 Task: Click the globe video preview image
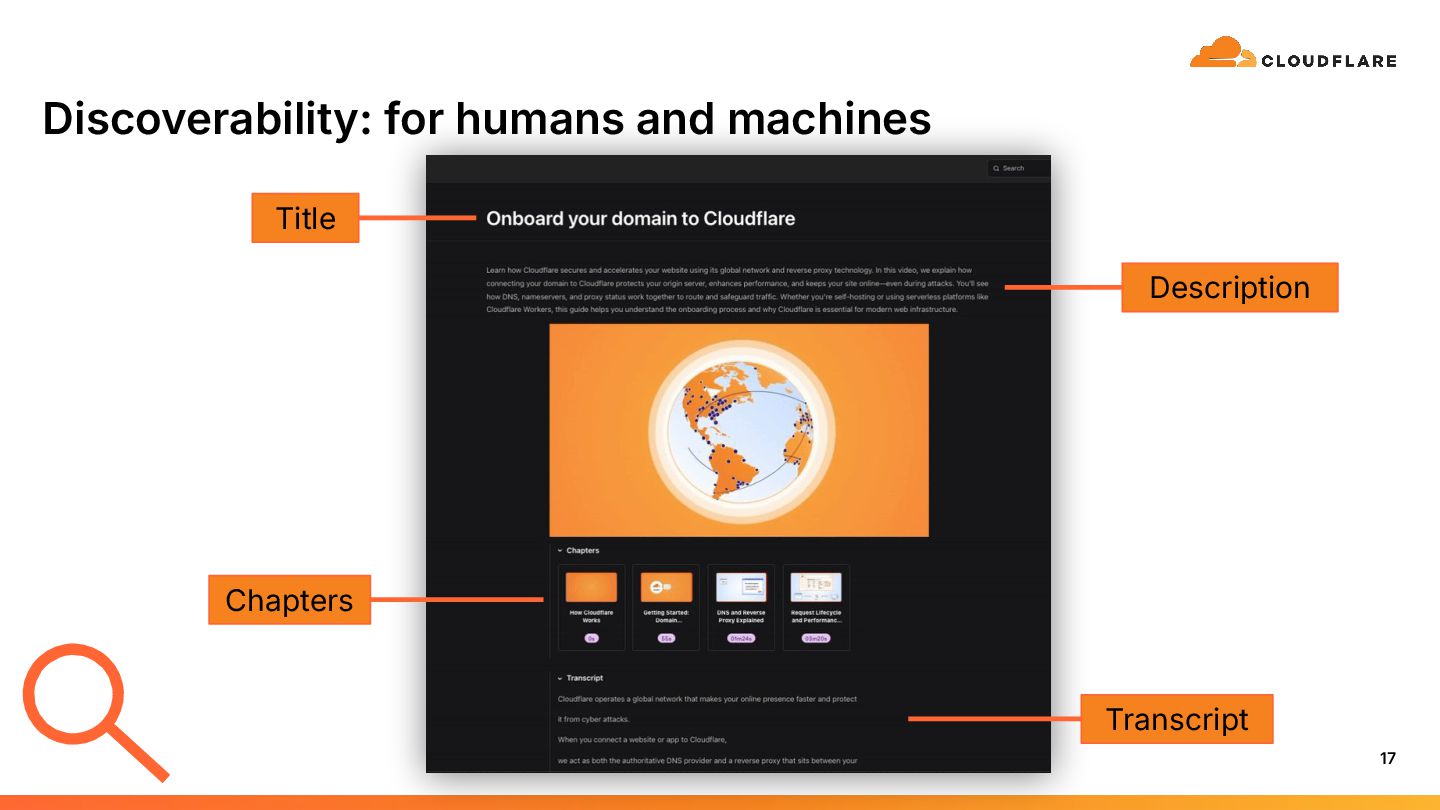[x=739, y=430]
